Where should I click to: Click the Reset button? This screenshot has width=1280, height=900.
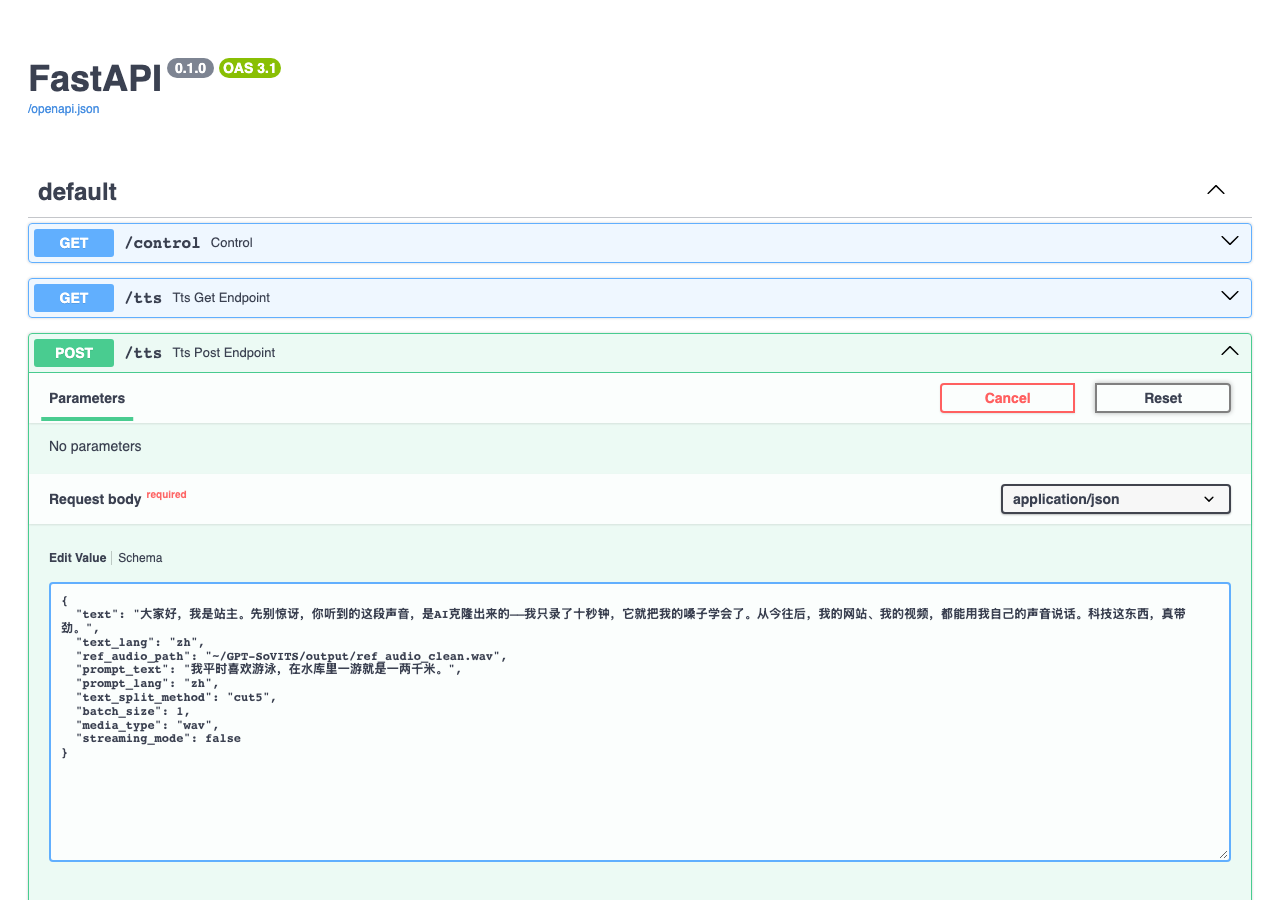tap(1163, 398)
